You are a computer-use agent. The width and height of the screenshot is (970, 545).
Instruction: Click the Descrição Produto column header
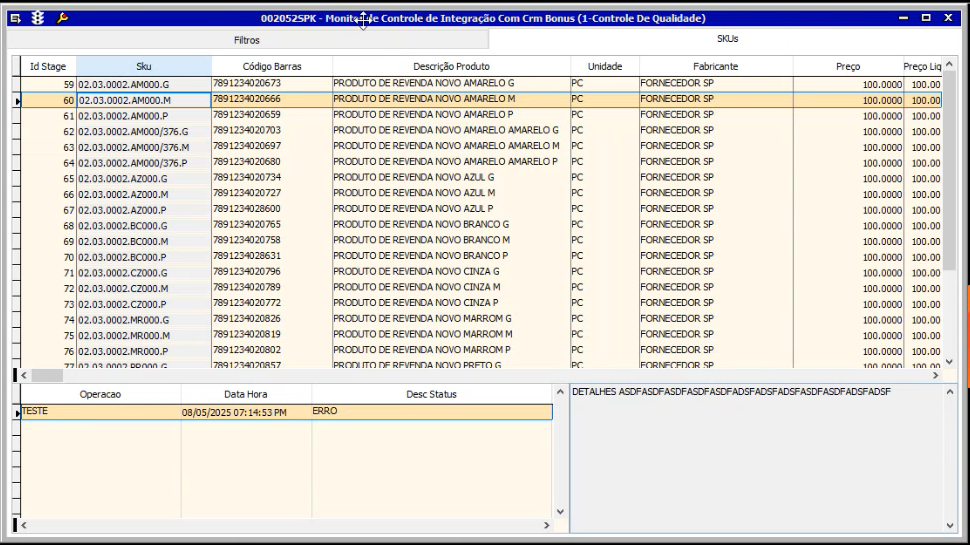451,66
